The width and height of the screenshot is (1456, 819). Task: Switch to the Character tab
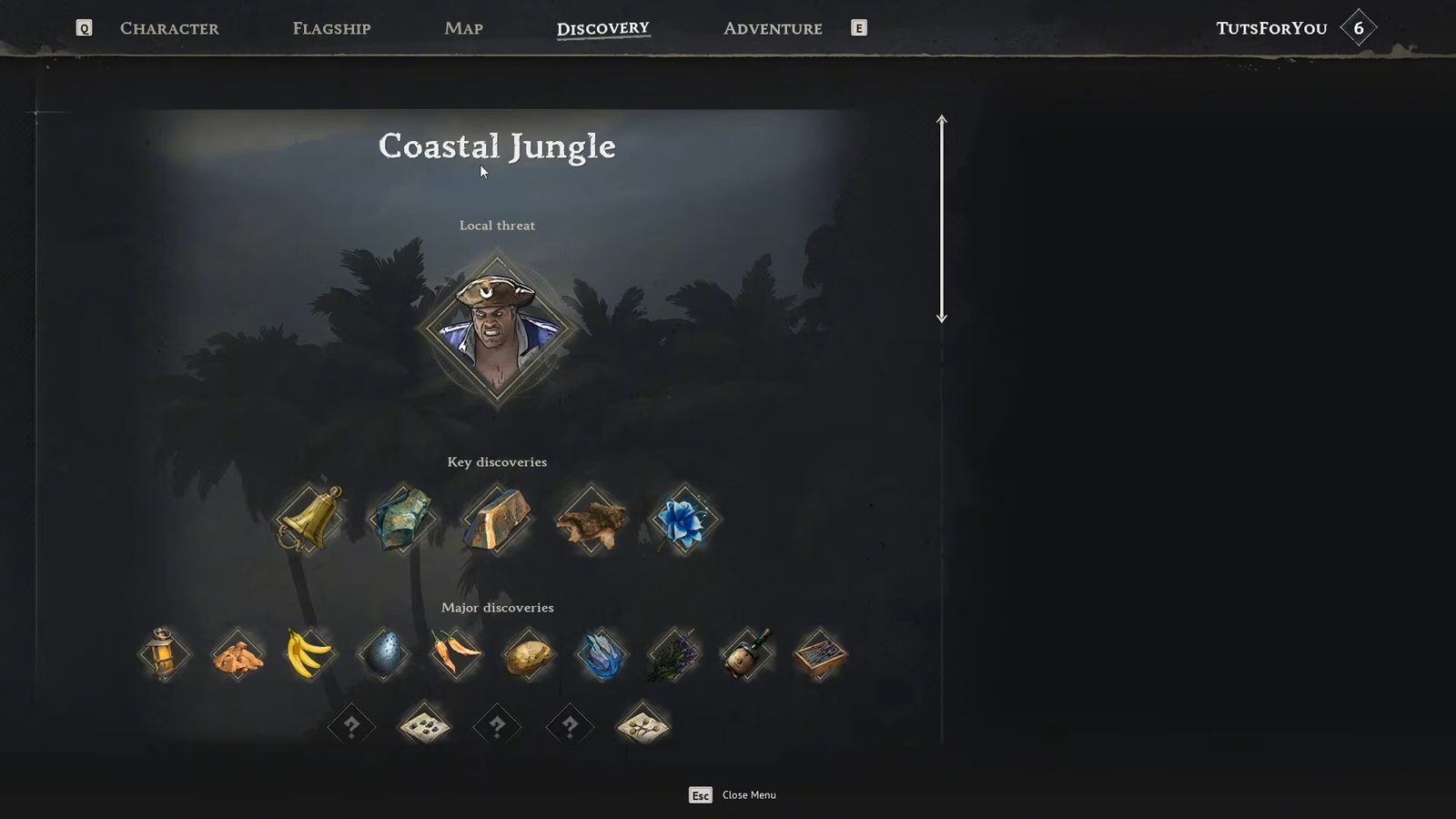169,28
